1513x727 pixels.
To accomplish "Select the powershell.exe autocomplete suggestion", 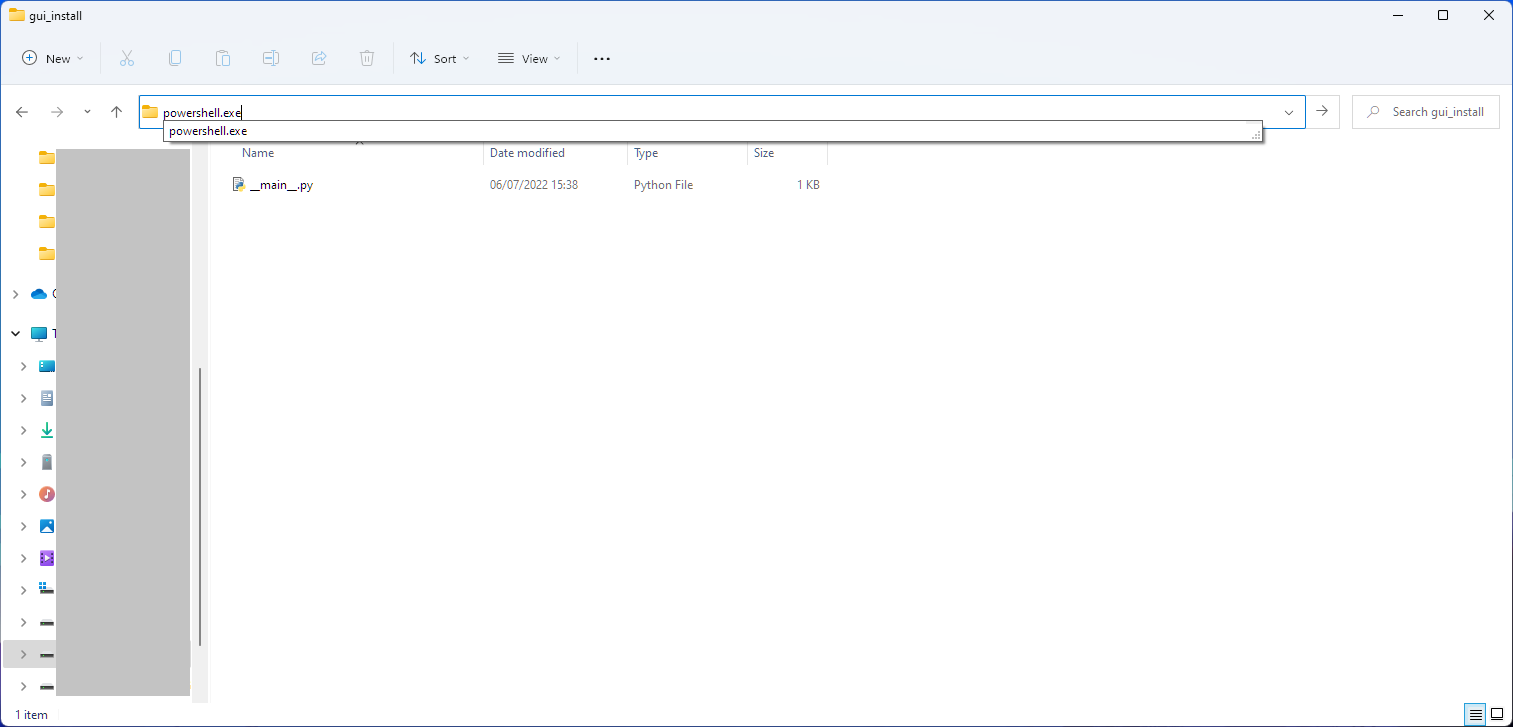I will tap(208, 131).
